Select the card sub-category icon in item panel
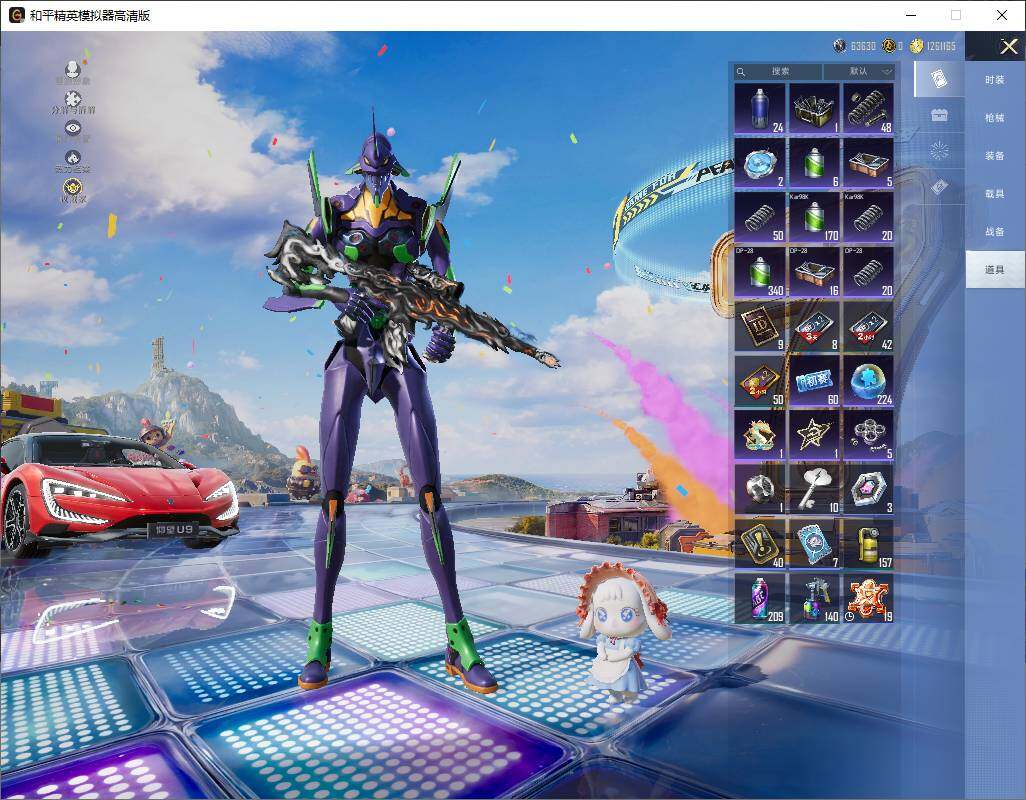Image resolution: width=1026 pixels, height=800 pixels. pyautogui.click(x=939, y=78)
